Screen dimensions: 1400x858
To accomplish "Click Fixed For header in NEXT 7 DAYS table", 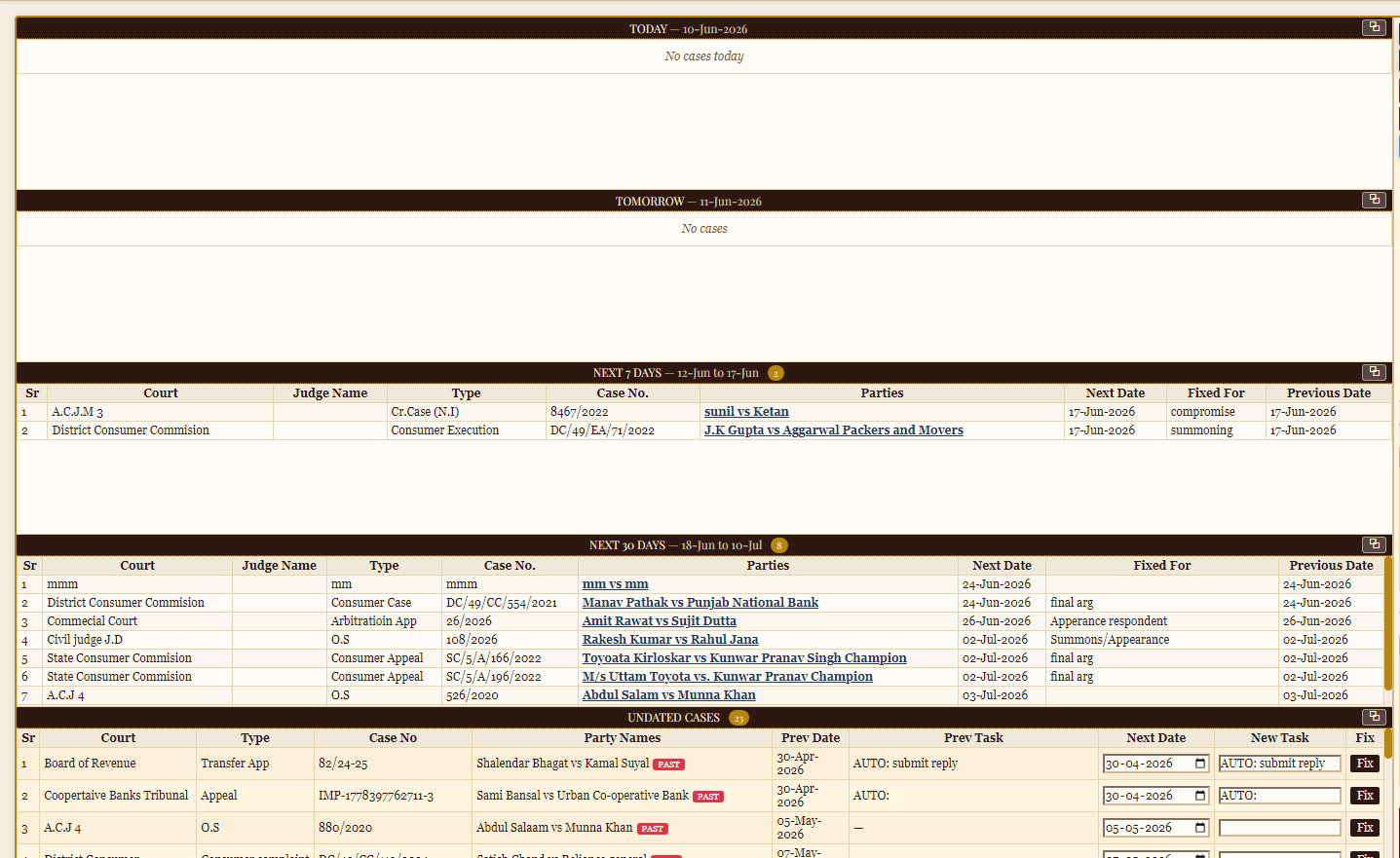I will pos(1216,393).
